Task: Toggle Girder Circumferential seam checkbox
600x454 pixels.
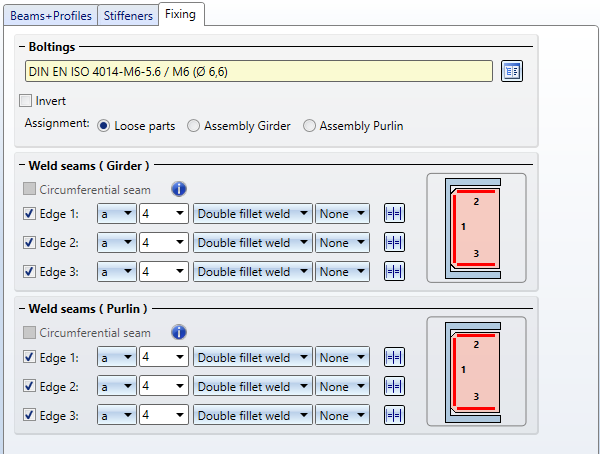Action: 29,189
